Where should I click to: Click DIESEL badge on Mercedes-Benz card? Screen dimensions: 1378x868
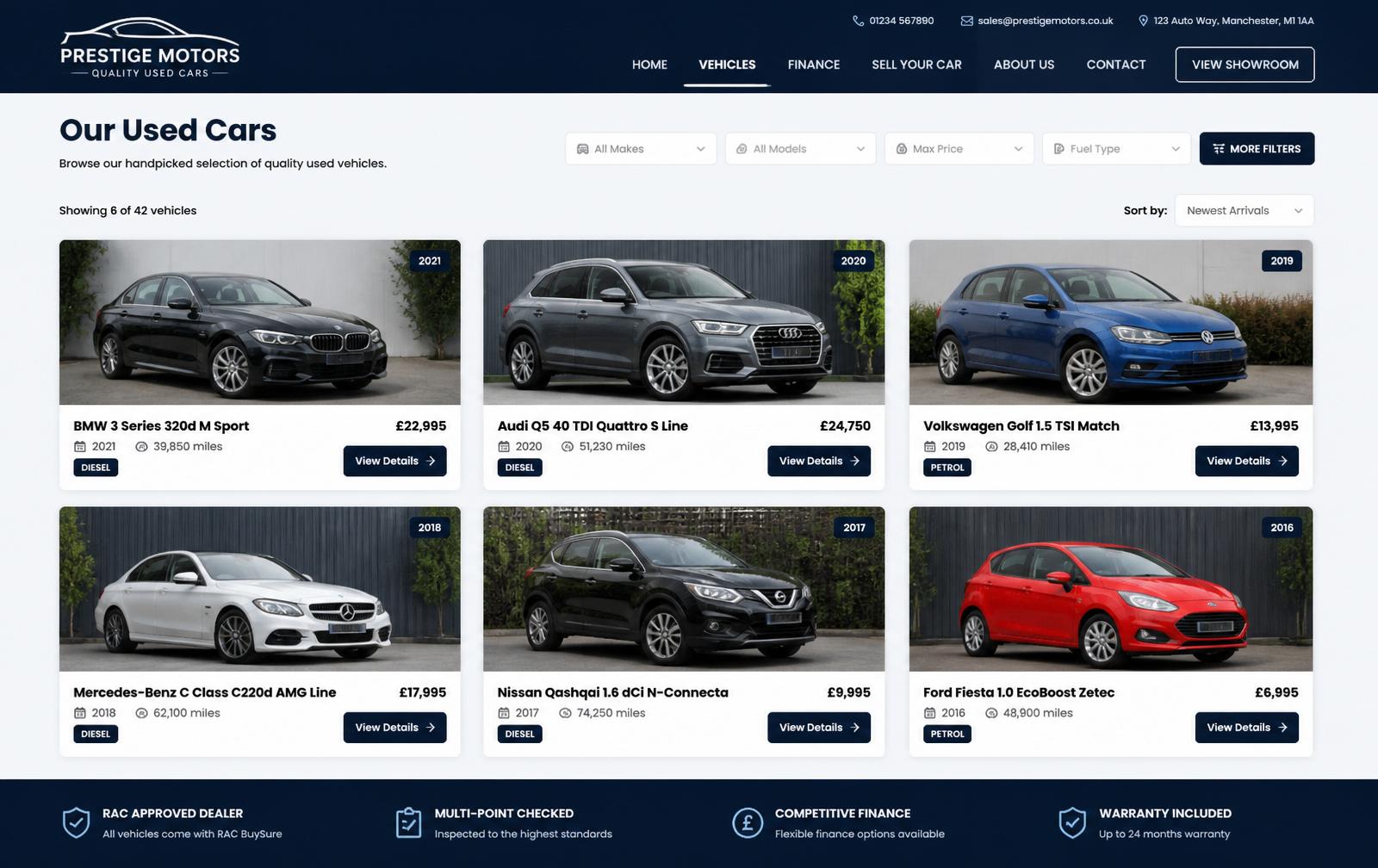pos(96,735)
